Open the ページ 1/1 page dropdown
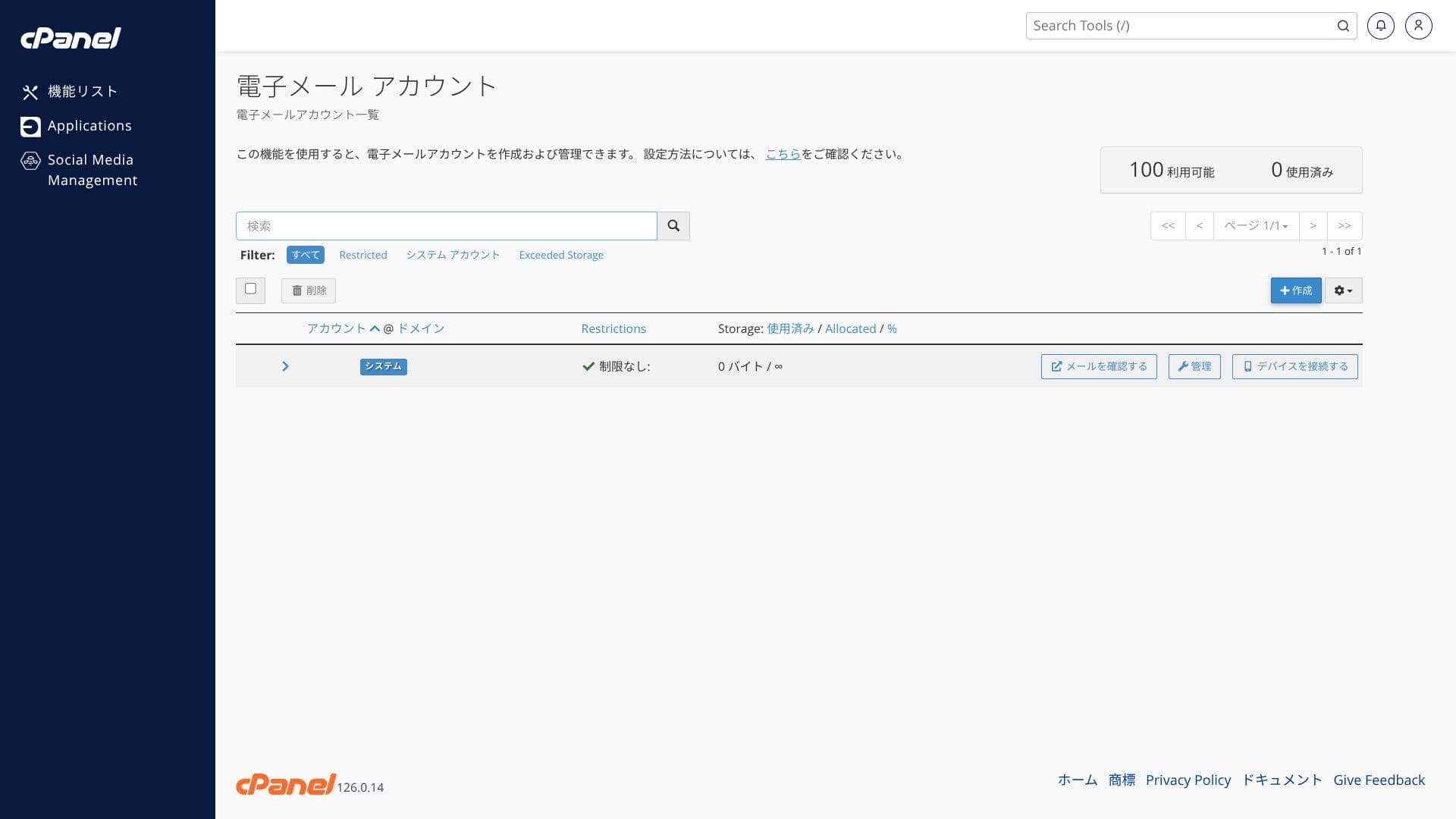 click(x=1256, y=226)
